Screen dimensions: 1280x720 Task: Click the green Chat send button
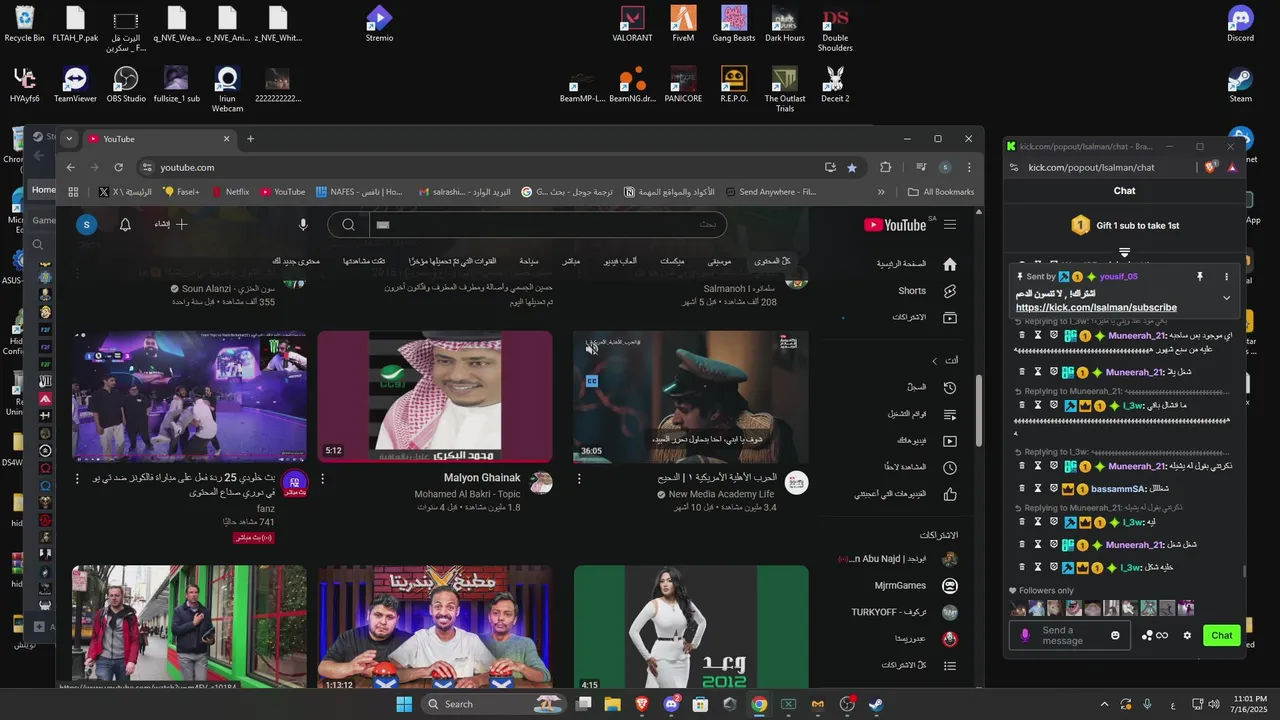click(1222, 635)
